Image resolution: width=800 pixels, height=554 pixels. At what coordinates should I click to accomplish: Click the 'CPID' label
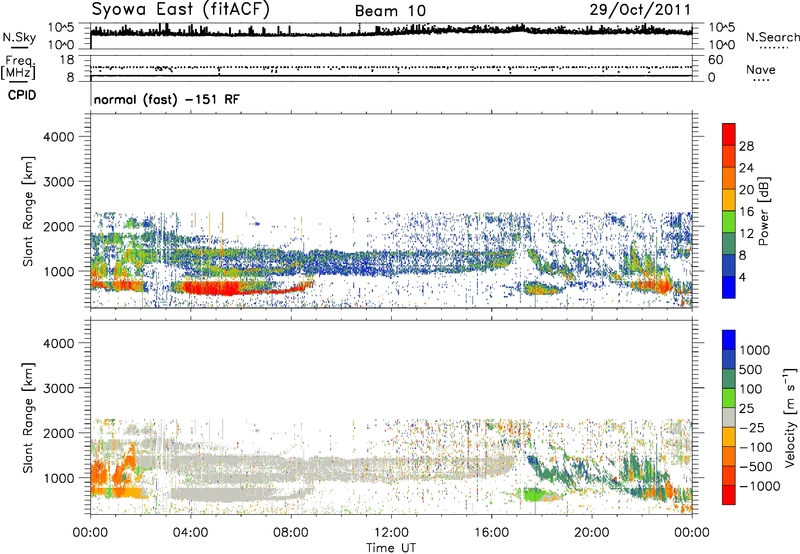pos(22,95)
